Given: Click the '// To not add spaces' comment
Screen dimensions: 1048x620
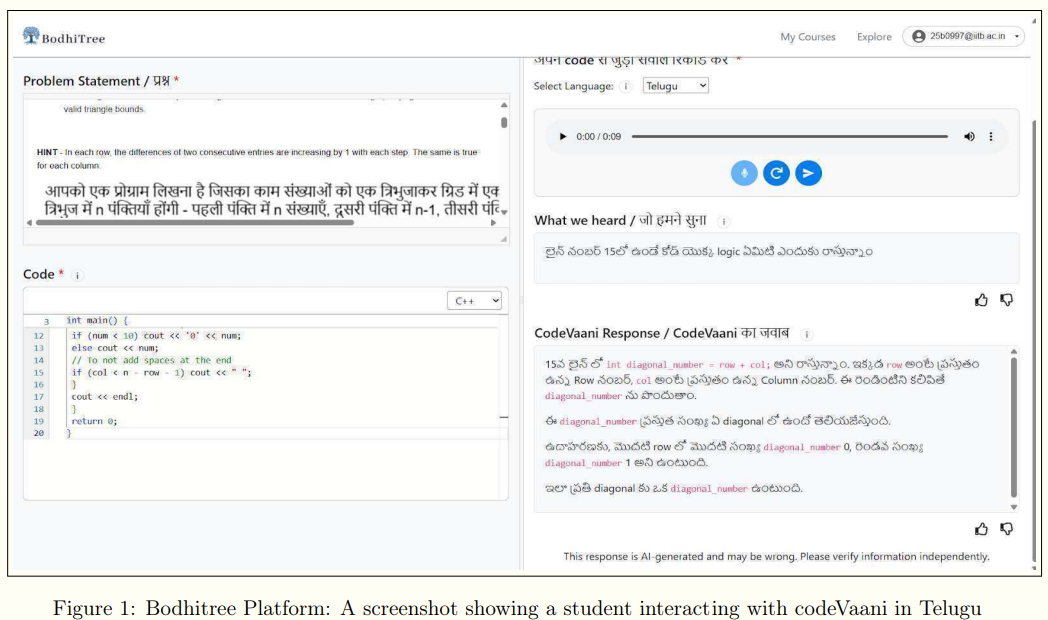Looking at the screenshot, I should 151,360.
